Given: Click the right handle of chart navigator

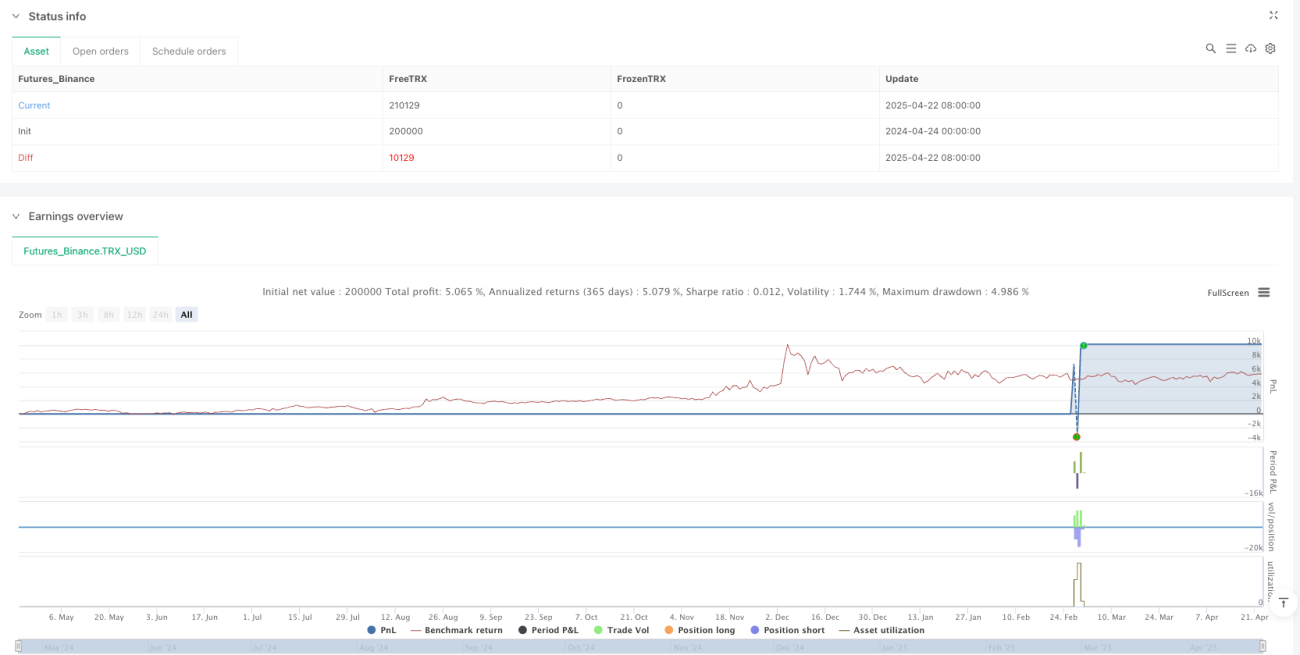Looking at the screenshot, I should 1265,647.
